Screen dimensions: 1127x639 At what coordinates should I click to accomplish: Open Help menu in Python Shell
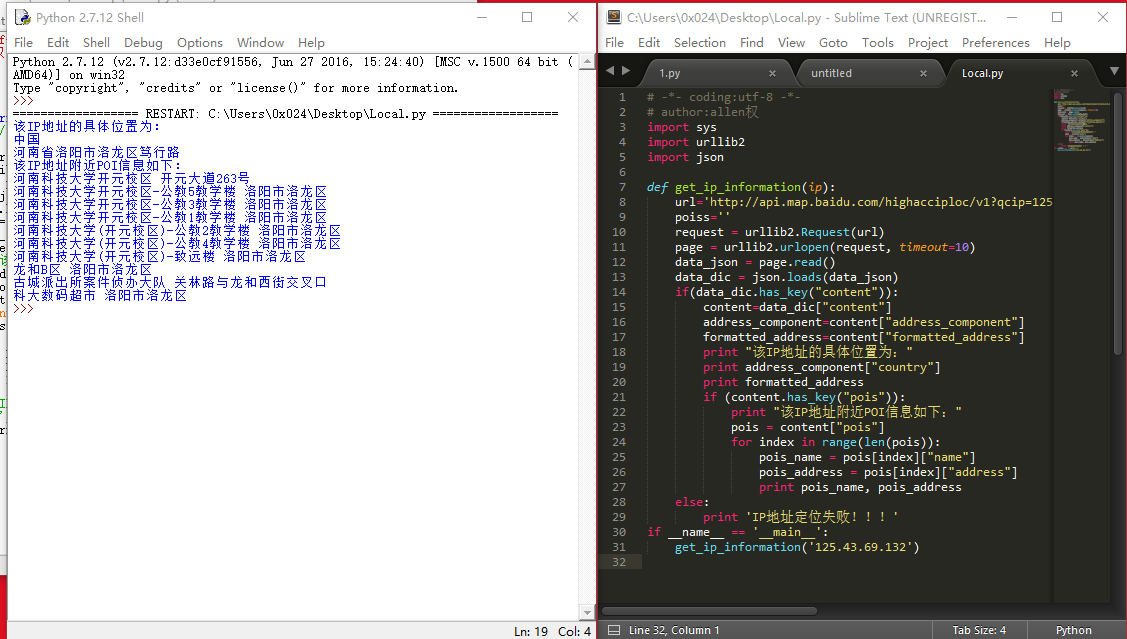[311, 42]
